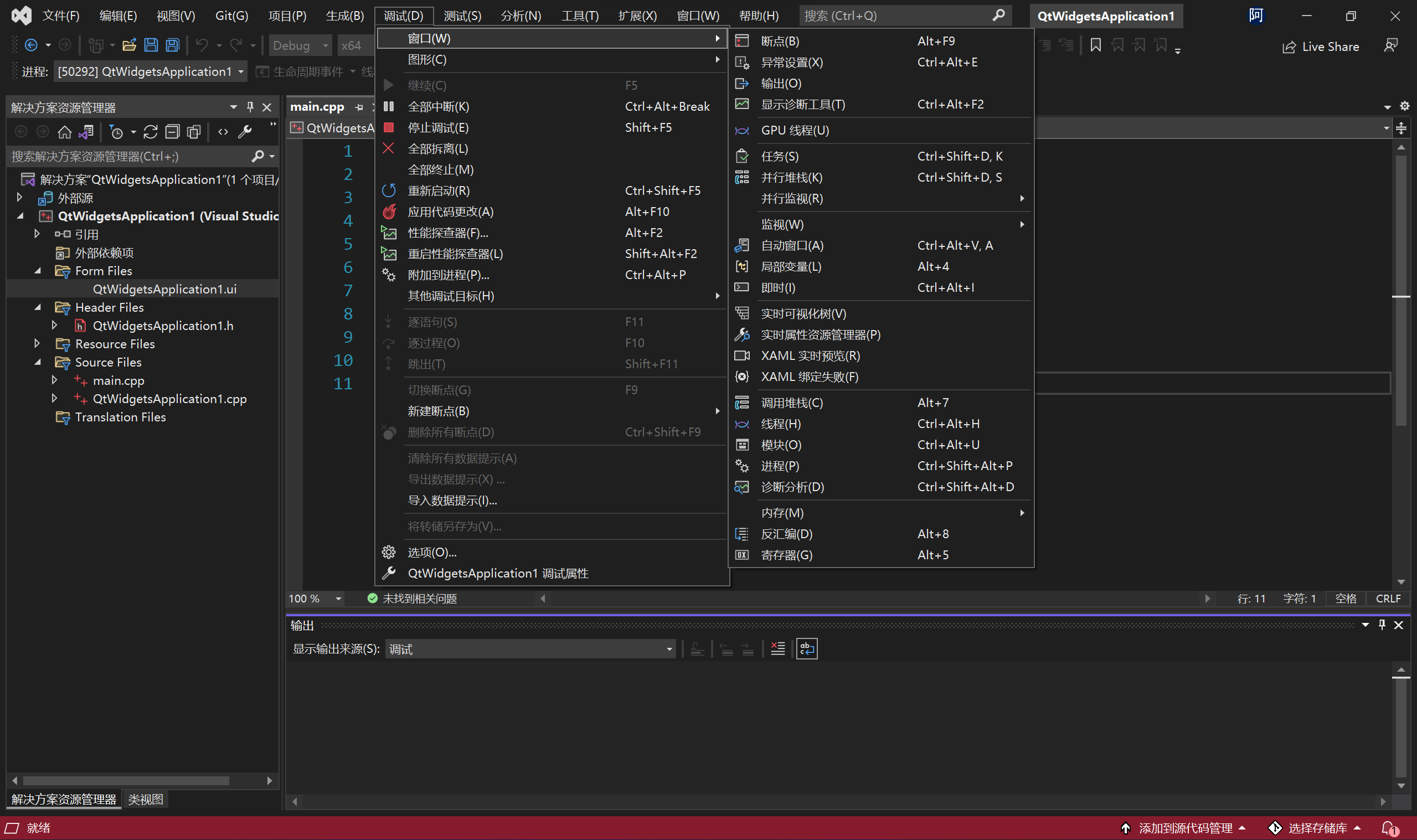
Task: Toggle auto-hide pin on Solution Explorer panel
Action: click(250, 107)
